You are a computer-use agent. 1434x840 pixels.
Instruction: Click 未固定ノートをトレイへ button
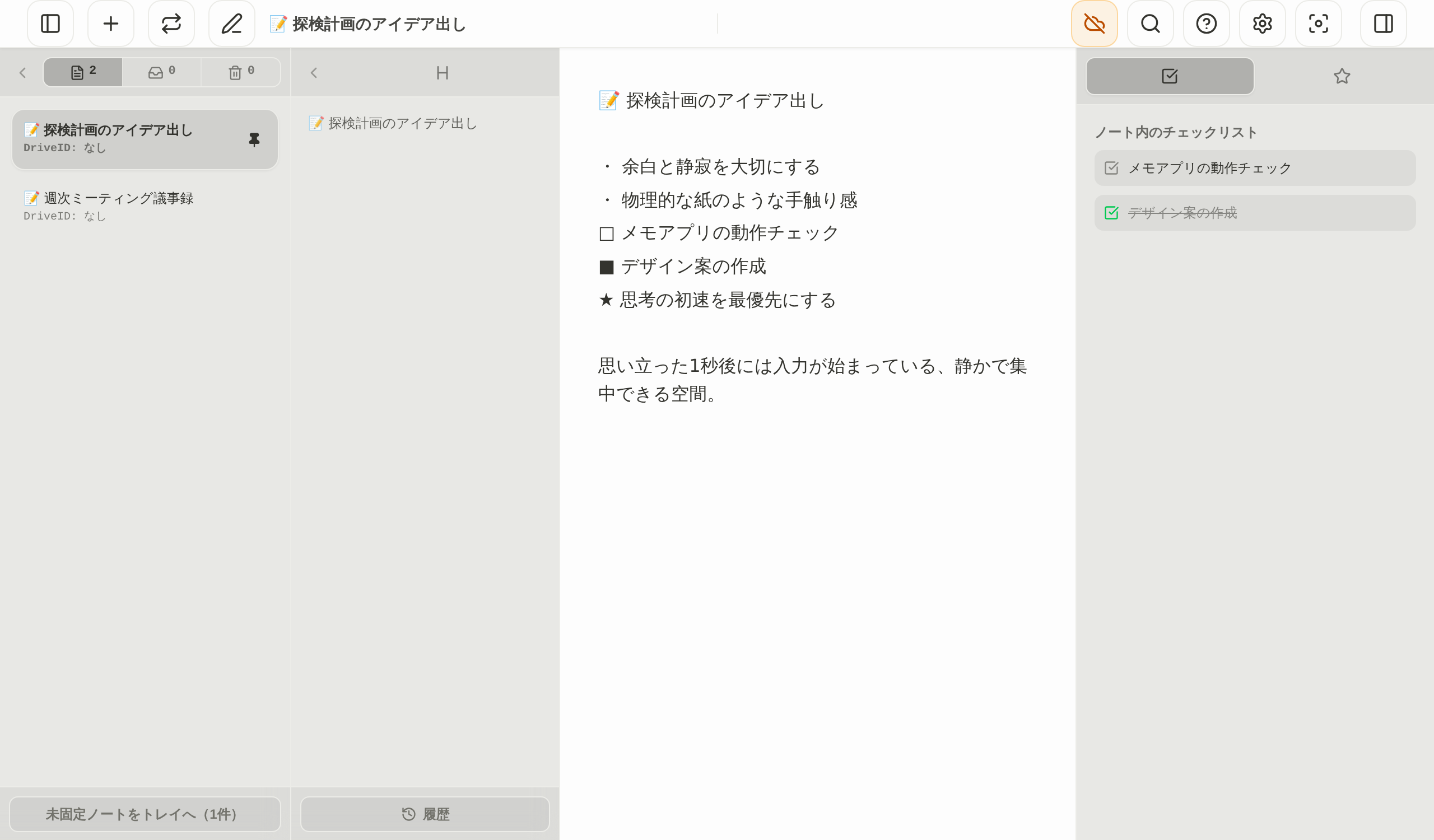click(145, 814)
